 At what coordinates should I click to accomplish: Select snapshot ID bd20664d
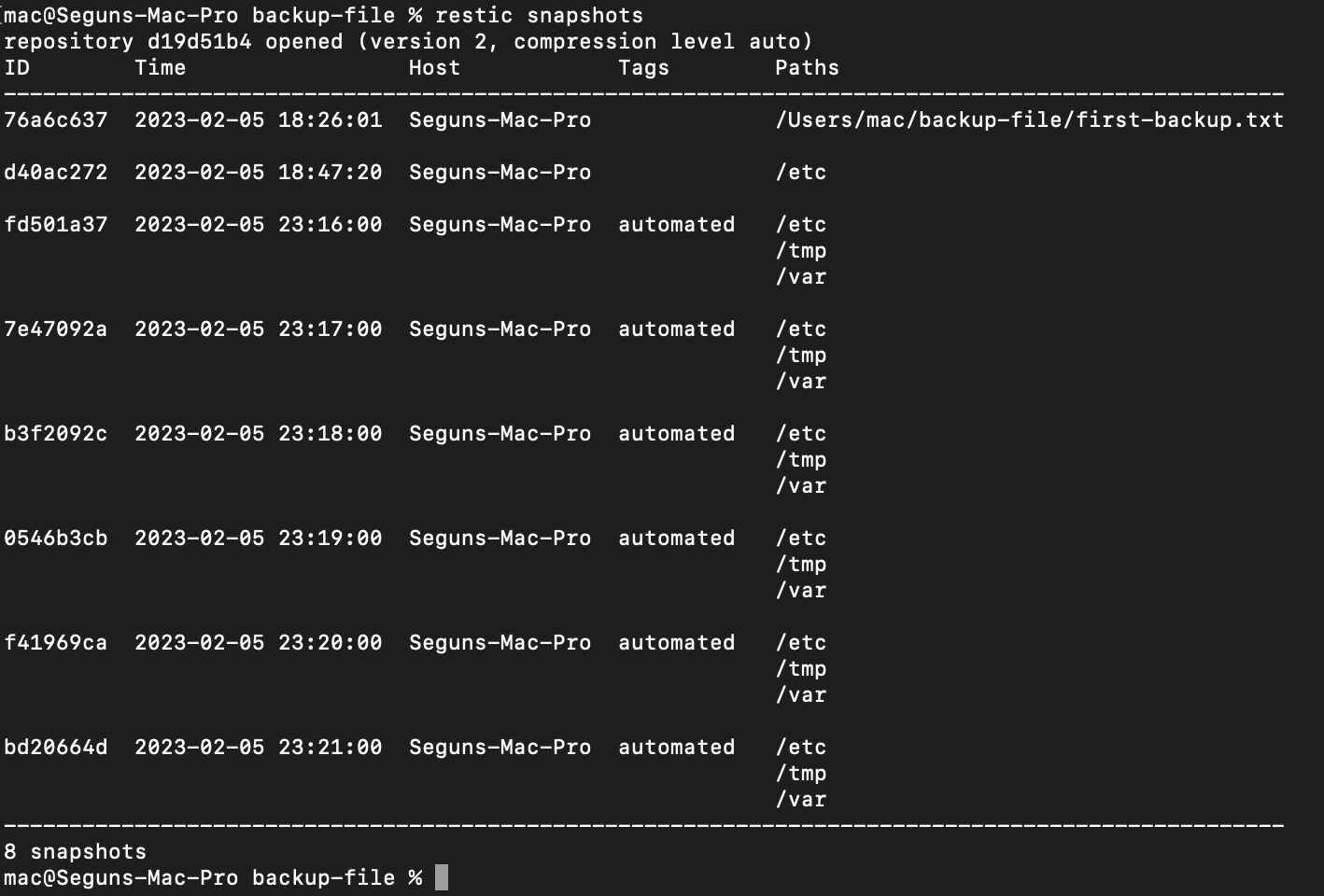[x=55, y=748]
